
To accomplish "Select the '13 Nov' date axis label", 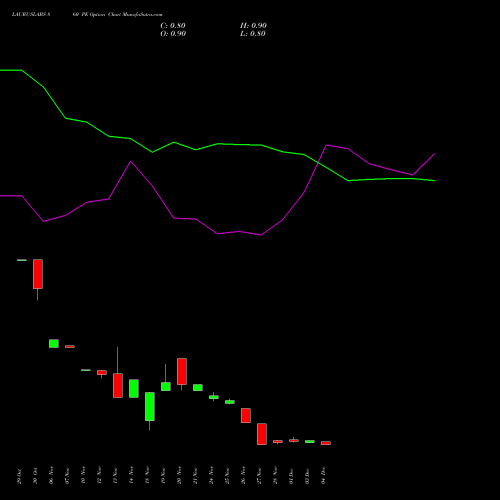I will [x=115, y=476].
